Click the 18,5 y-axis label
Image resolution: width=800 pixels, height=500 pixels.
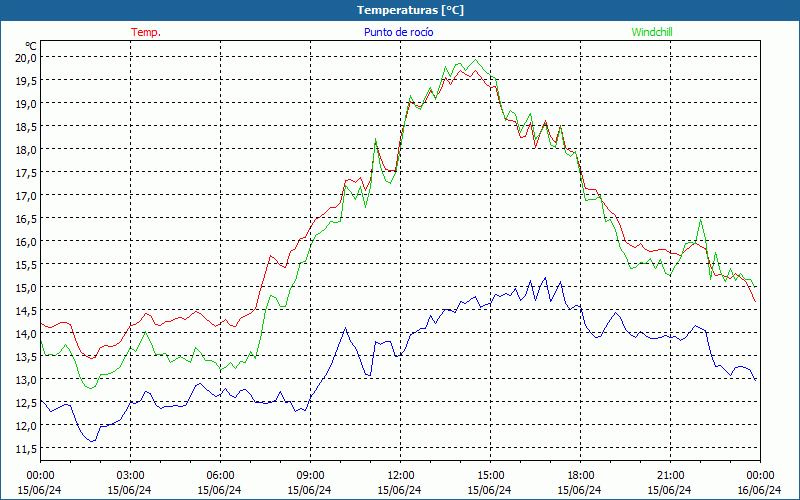click(x=26, y=126)
